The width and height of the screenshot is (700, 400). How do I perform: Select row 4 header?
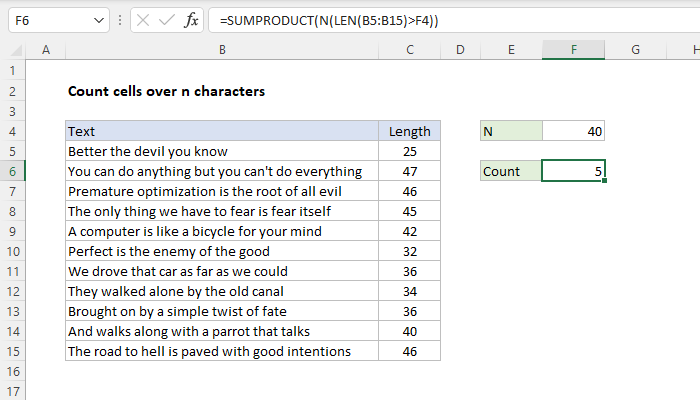(x=12, y=131)
